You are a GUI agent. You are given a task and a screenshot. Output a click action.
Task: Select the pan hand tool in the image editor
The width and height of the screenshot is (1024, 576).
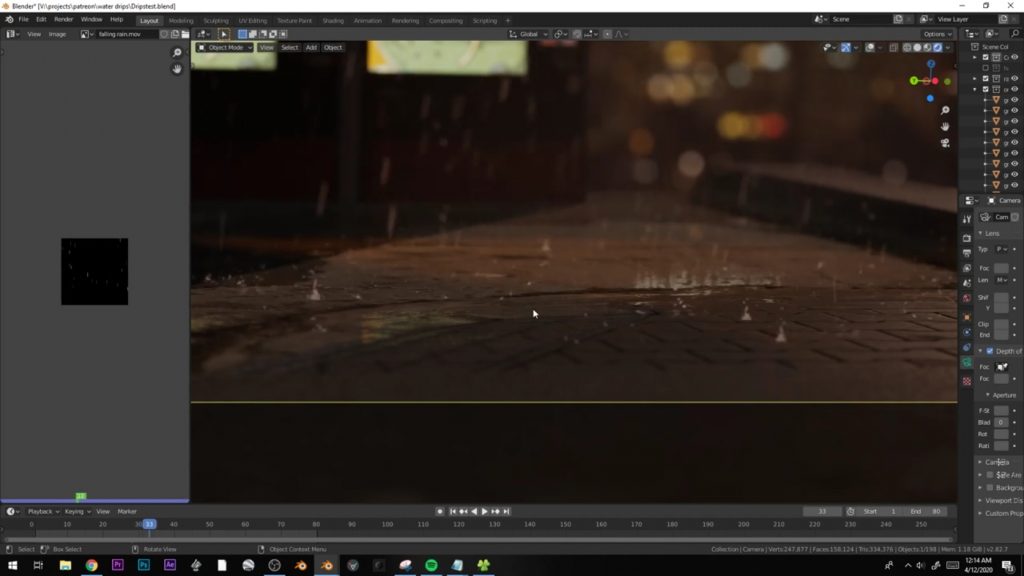pyautogui.click(x=176, y=69)
